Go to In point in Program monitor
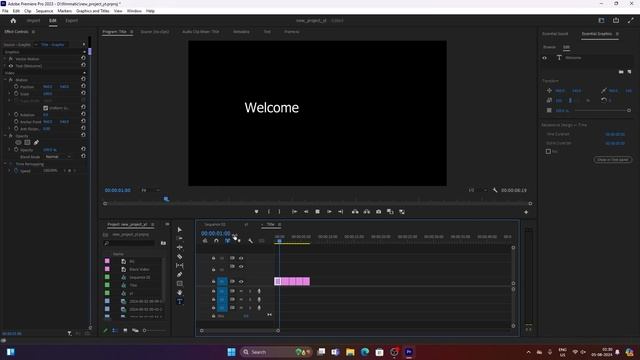This screenshot has width=640, height=360. coord(294,212)
